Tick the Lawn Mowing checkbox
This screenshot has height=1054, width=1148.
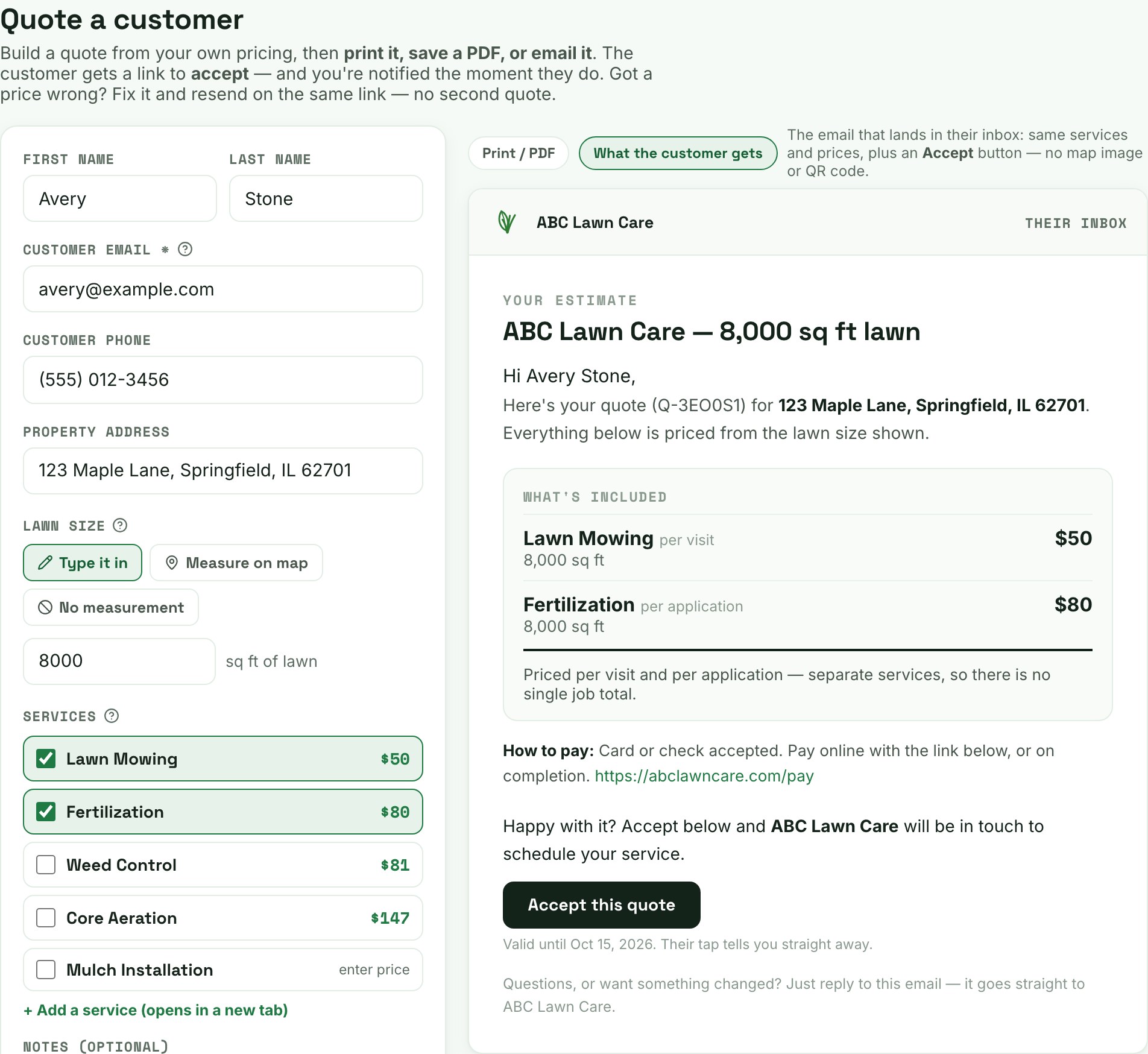[46, 759]
